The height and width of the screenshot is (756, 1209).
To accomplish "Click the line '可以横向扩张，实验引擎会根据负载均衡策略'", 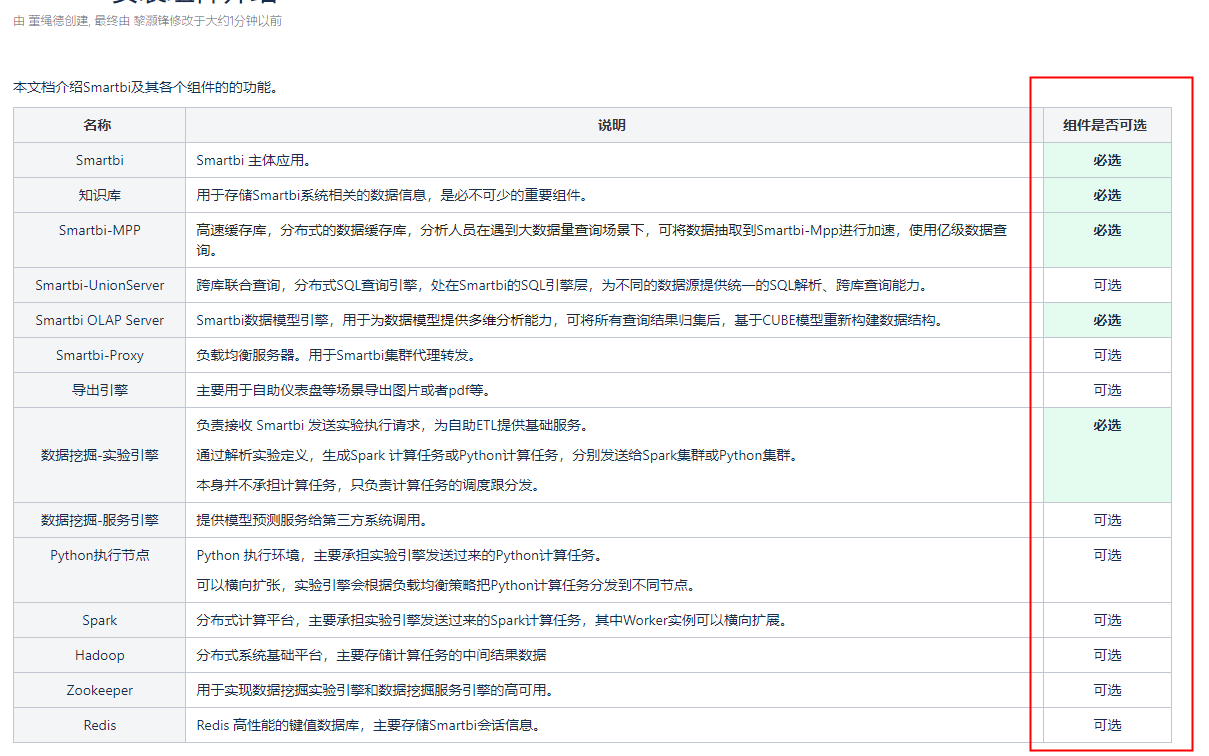I will pyautogui.click(x=446, y=585).
